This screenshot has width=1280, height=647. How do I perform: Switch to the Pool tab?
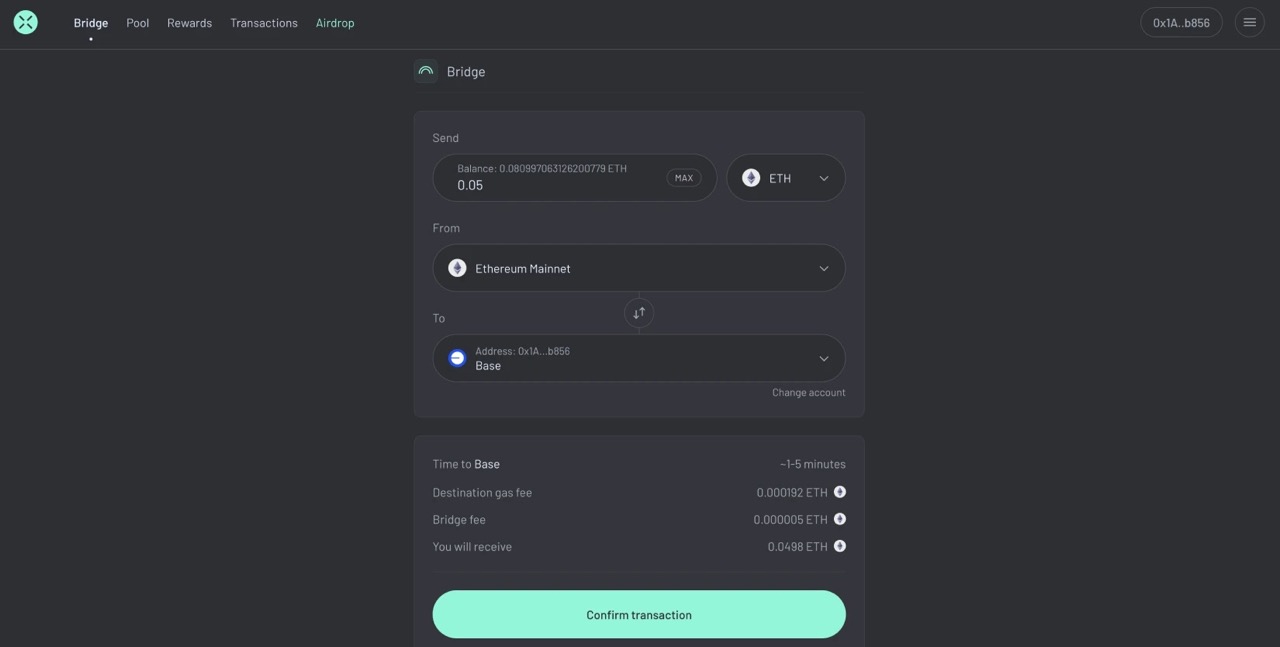[x=137, y=21]
